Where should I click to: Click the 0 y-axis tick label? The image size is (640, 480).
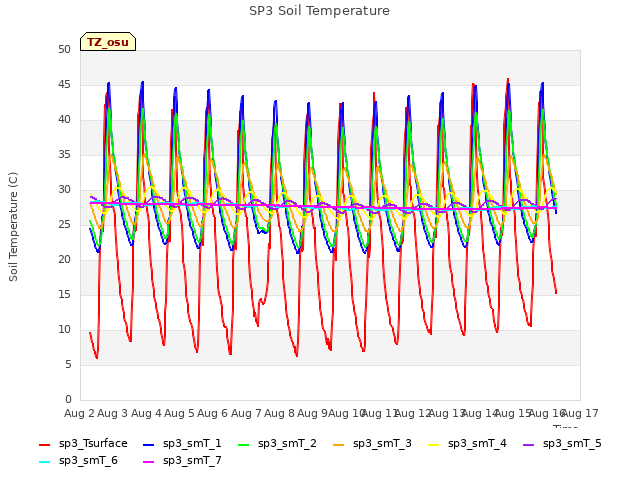68,400
